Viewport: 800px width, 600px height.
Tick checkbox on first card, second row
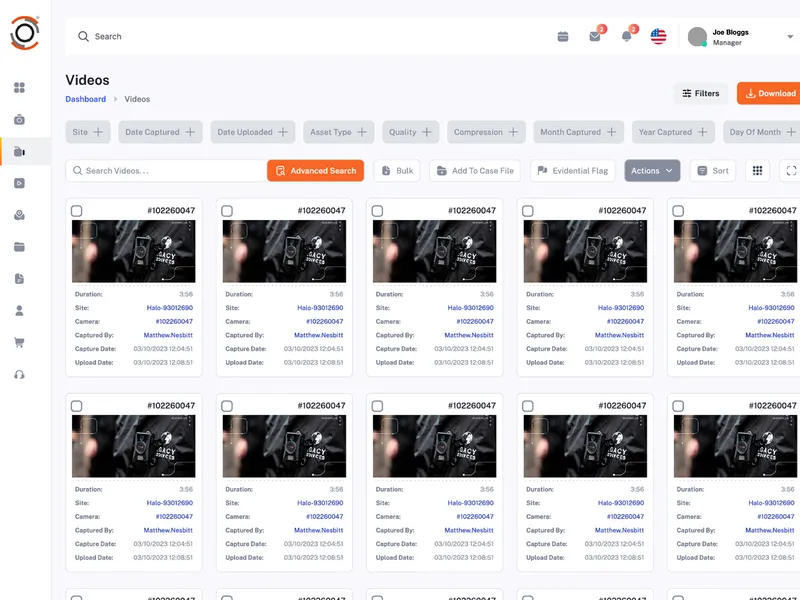coord(77,406)
